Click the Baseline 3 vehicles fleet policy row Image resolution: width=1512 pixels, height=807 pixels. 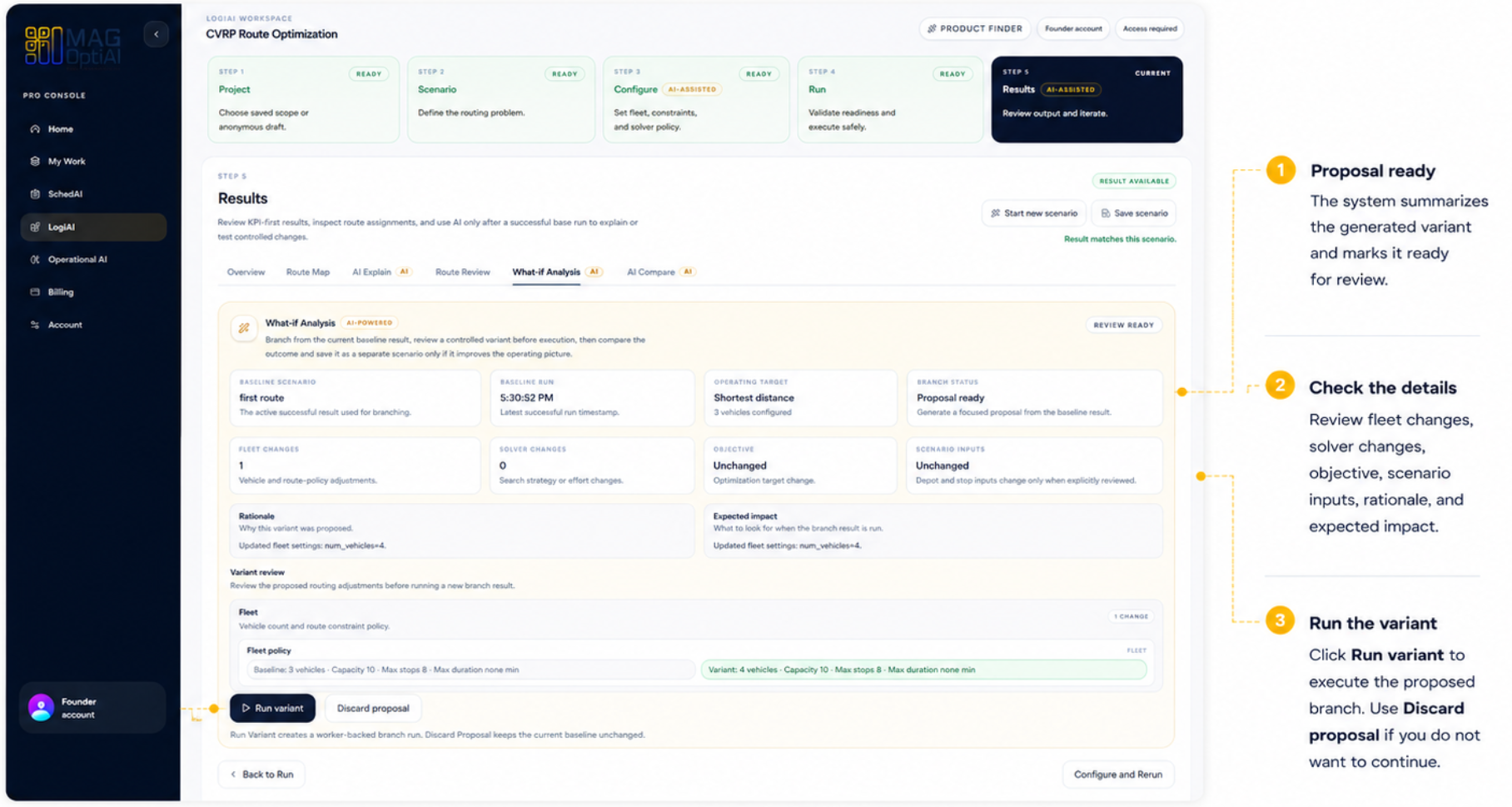470,670
